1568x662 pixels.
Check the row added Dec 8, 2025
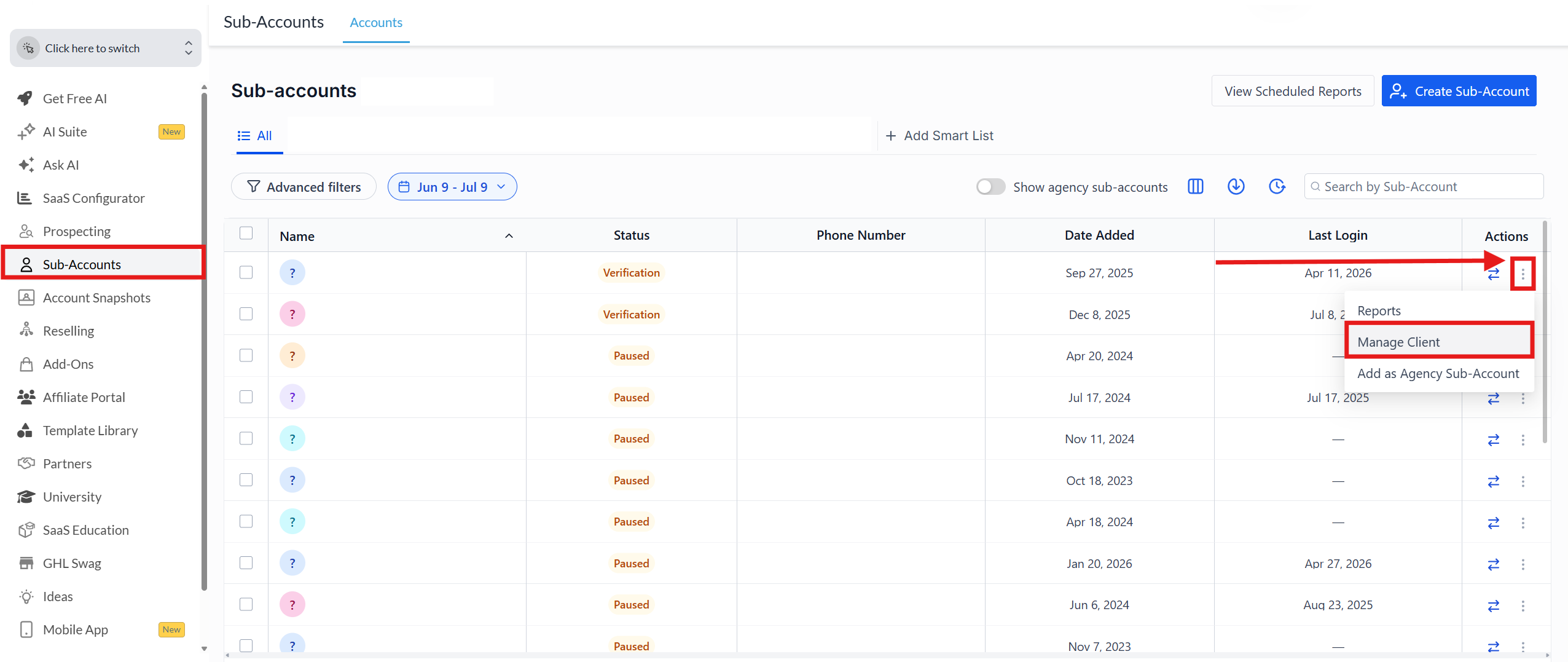click(246, 313)
